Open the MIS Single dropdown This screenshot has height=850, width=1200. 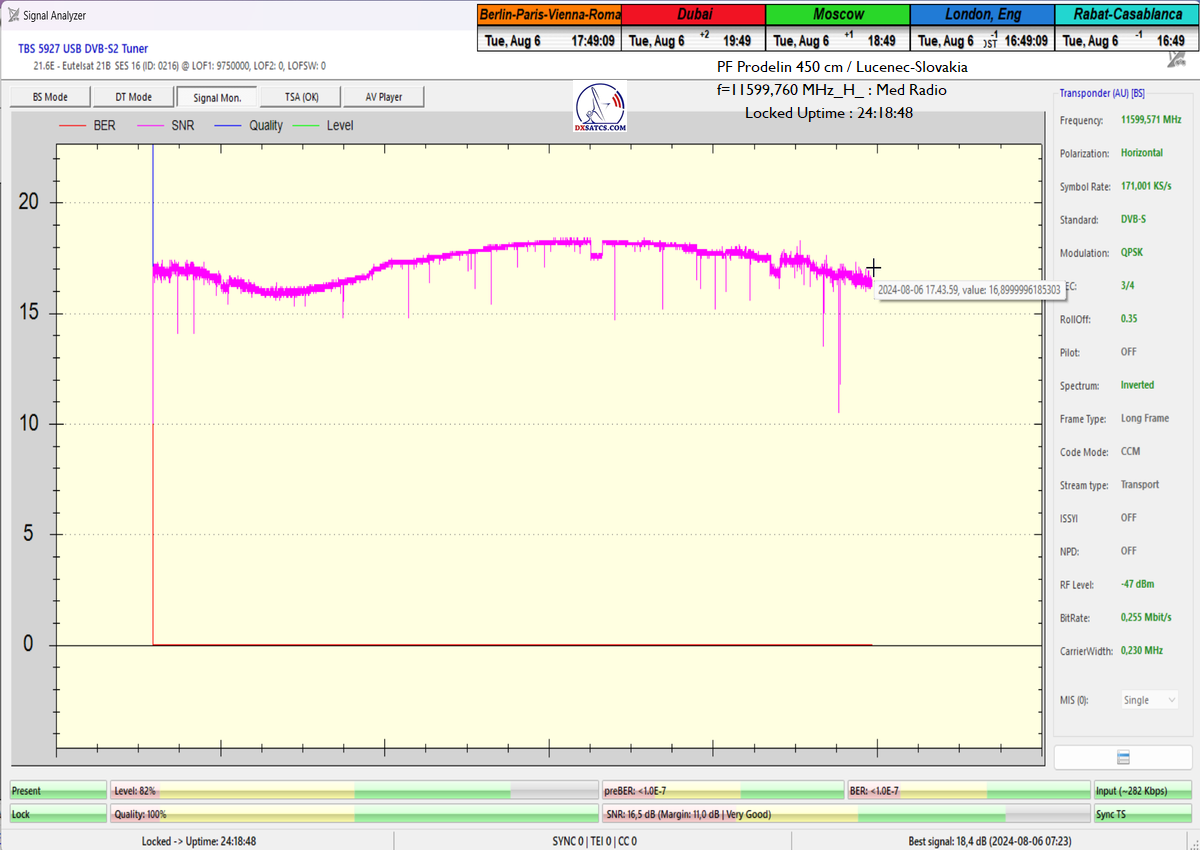1148,700
